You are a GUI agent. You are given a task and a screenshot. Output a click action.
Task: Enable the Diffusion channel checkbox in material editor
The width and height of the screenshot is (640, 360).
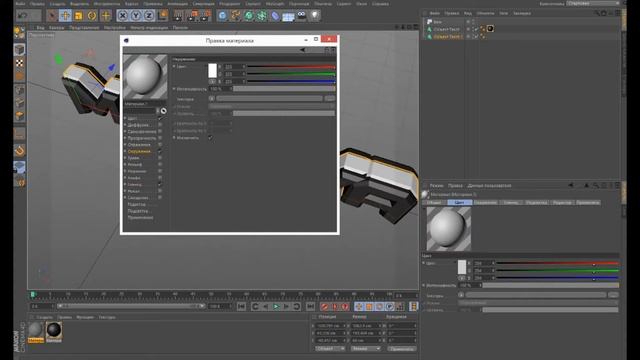(x=160, y=125)
